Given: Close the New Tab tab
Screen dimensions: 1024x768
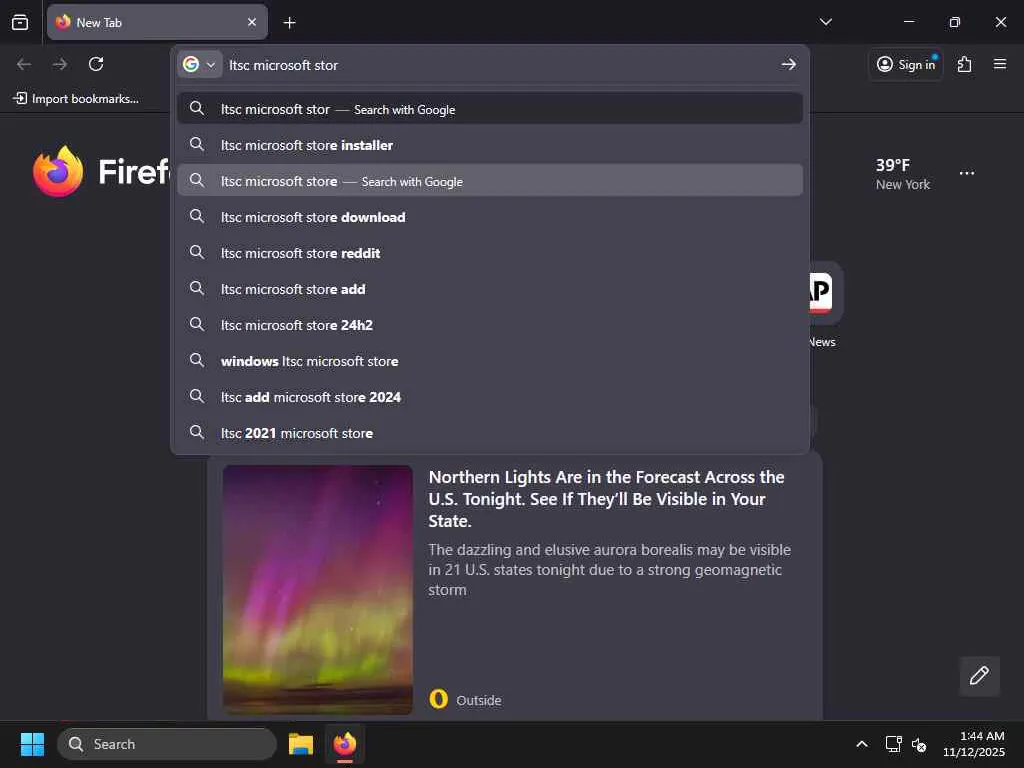Looking at the screenshot, I should point(252,22).
